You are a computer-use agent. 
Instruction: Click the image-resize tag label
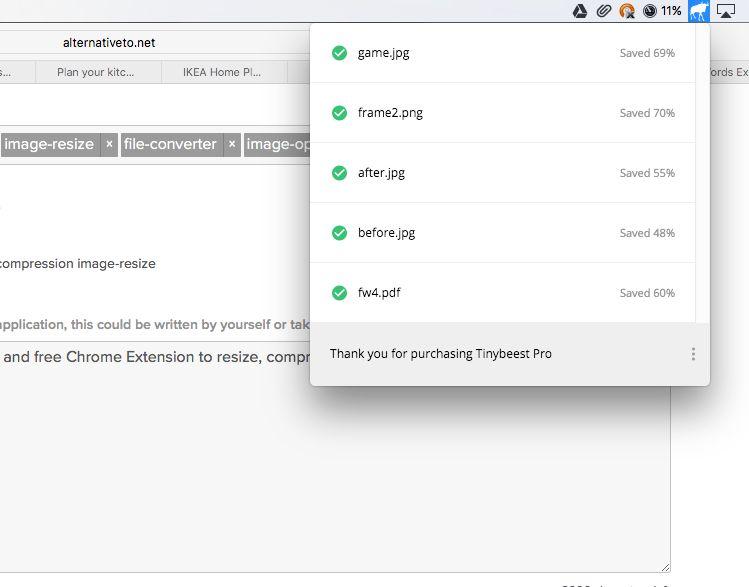49,144
